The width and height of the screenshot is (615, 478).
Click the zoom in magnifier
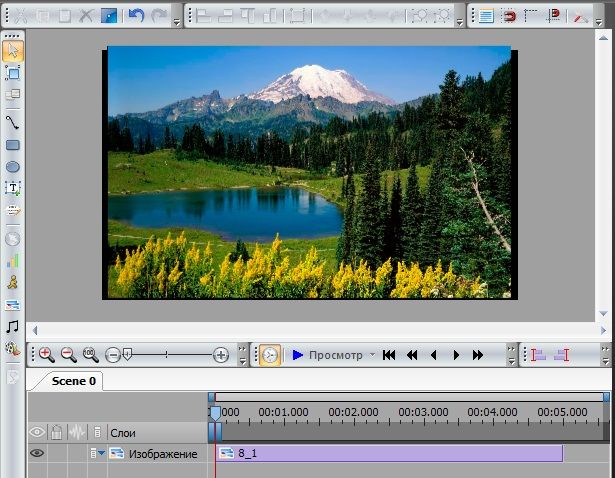click(47, 354)
